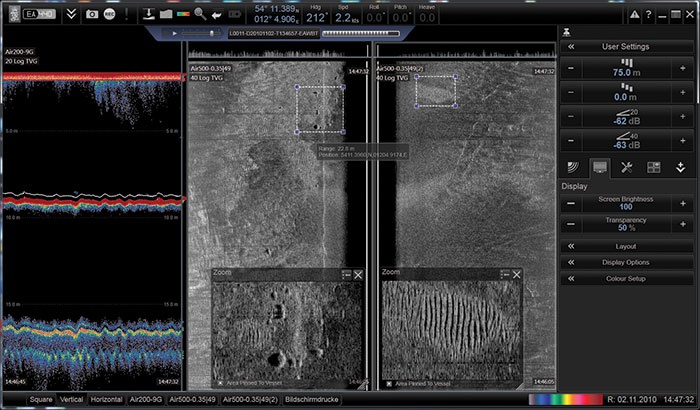Switch to the Air200-9G channel tab

(146, 399)
